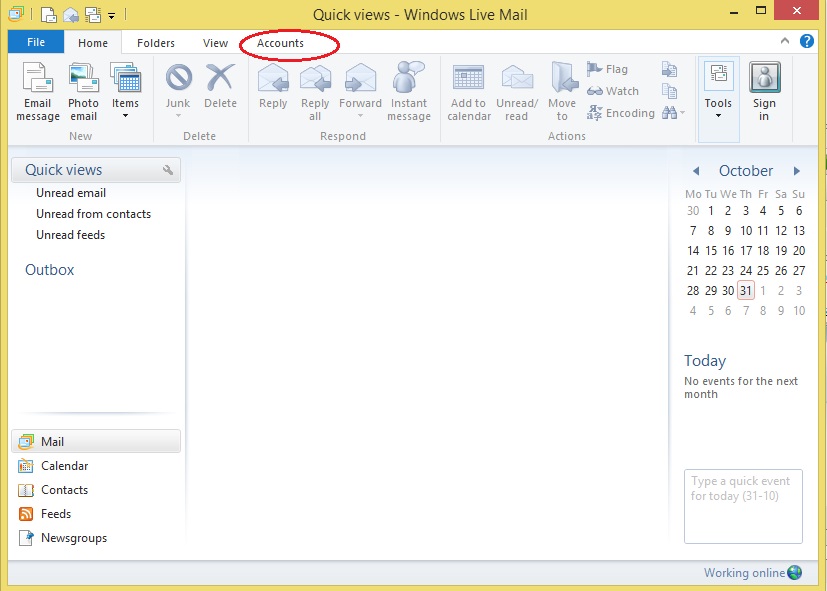Click the Today heading in calendar pane
Screen dimensions: 827x591
pos(705,361)
